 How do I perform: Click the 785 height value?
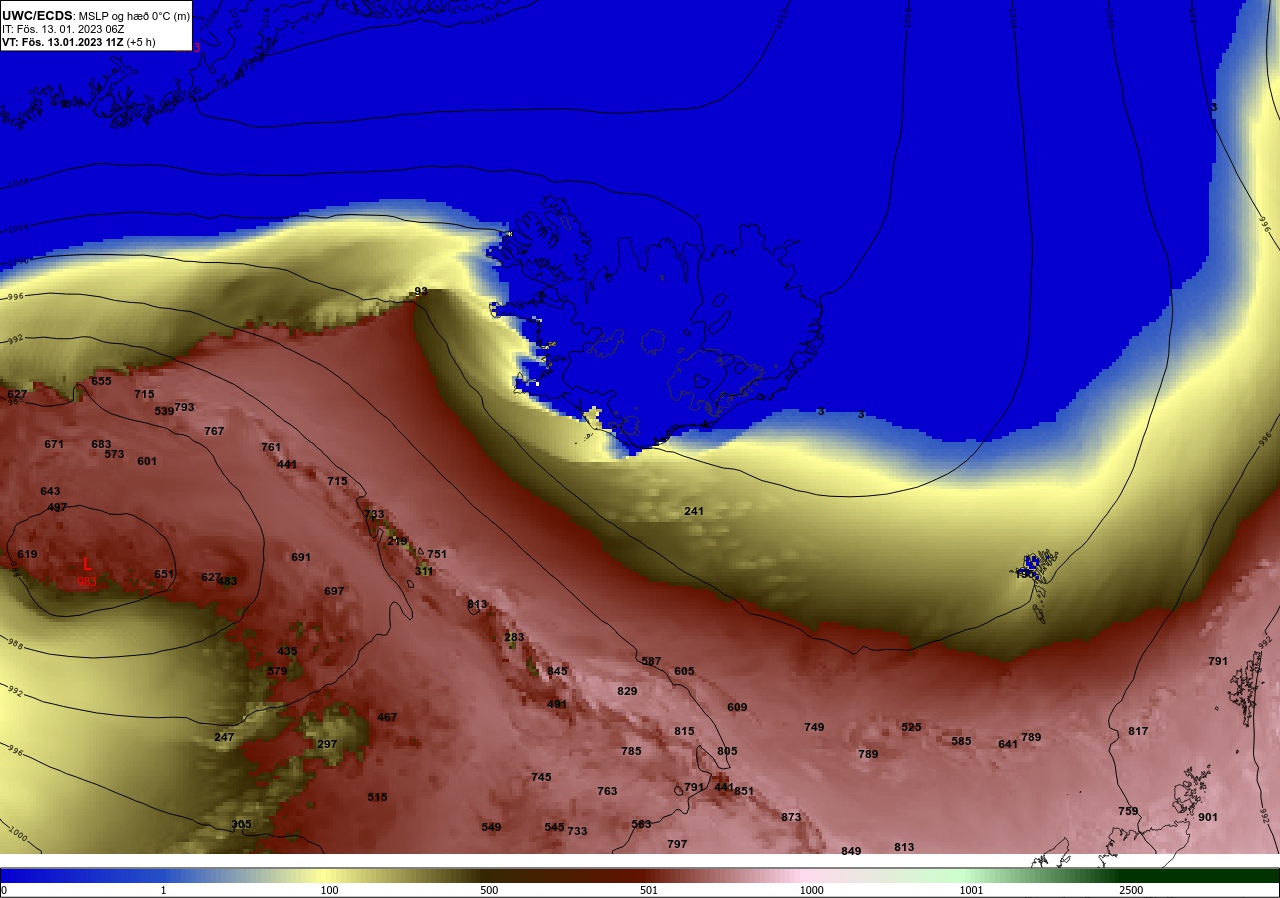coord(631,751)
